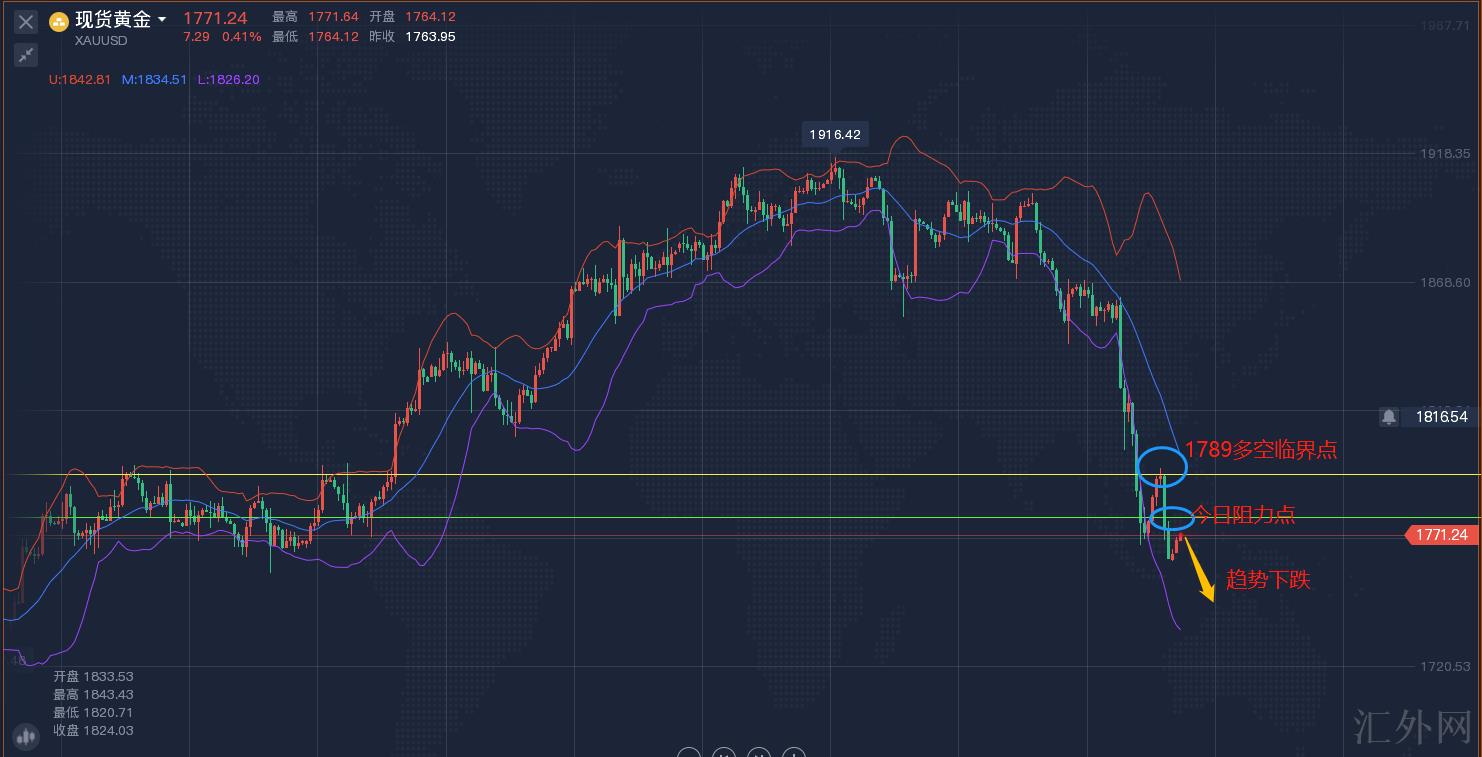Close the chart with the X button
1482x757 pixels.
[x=26, y=22]
